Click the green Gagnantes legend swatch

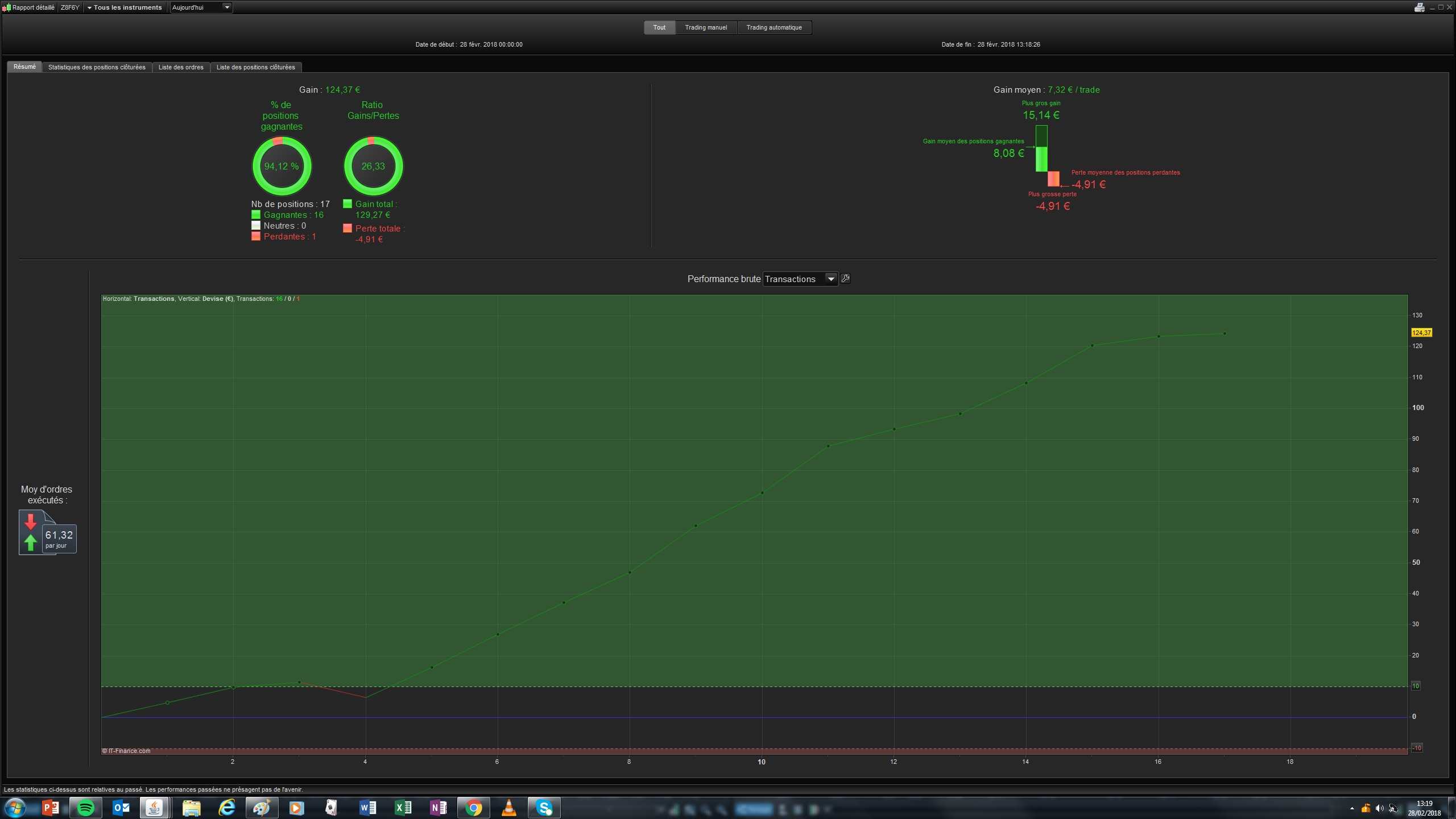[x=256, y=215]
